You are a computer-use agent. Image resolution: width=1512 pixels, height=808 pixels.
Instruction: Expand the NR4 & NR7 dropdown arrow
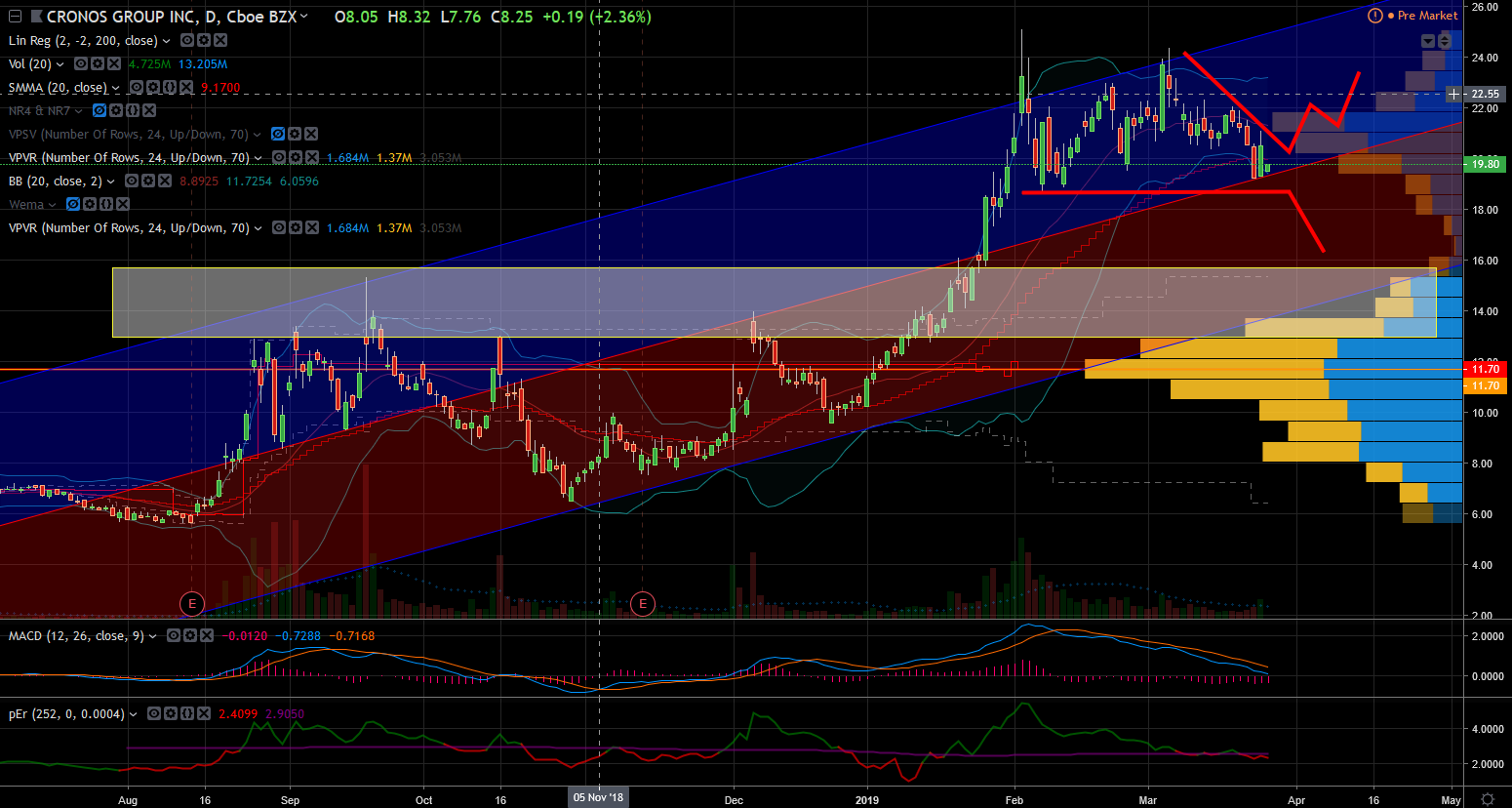coord(78,111)
